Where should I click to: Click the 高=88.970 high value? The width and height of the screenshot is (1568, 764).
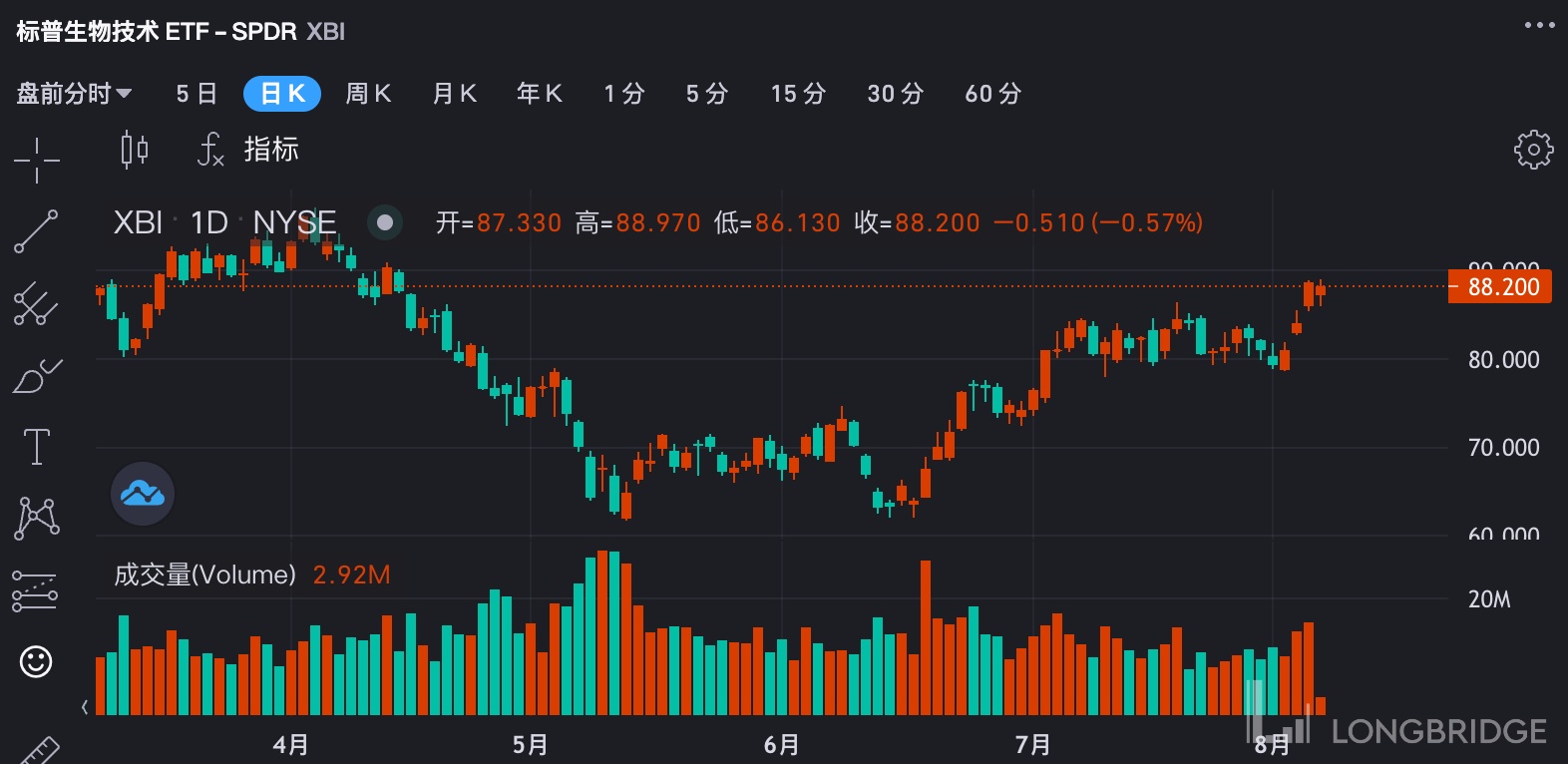[638, 222]
